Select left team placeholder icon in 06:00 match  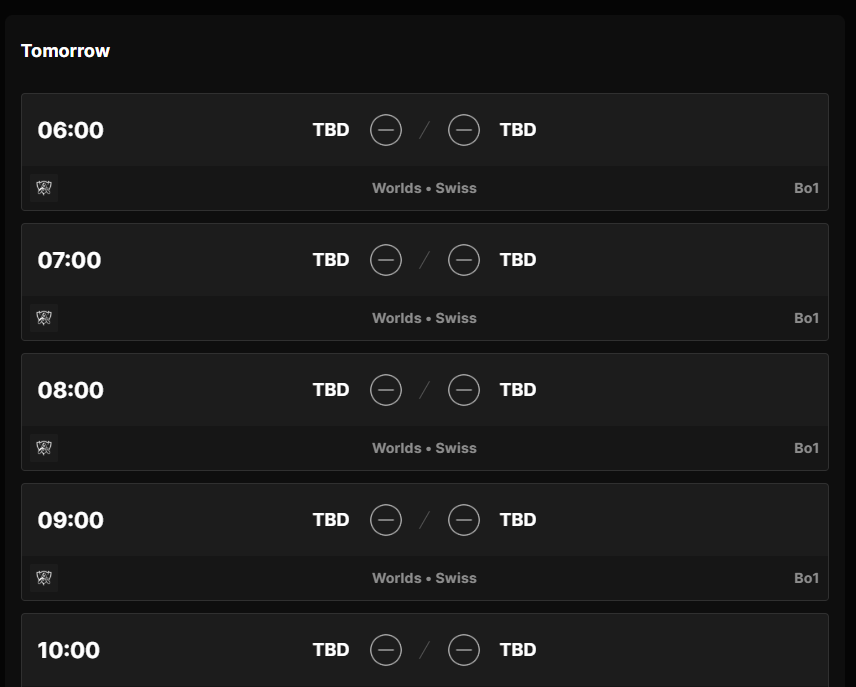pos(386,130)
